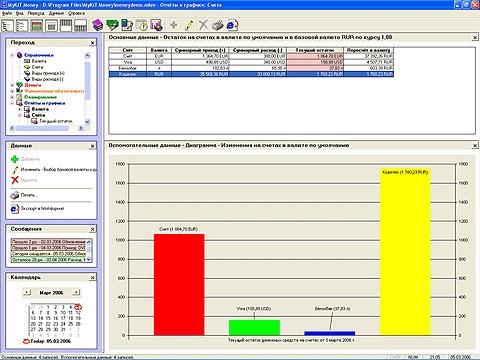Select the red Деньги tree item
Screen dimensions: 480x360
[33, 85]
